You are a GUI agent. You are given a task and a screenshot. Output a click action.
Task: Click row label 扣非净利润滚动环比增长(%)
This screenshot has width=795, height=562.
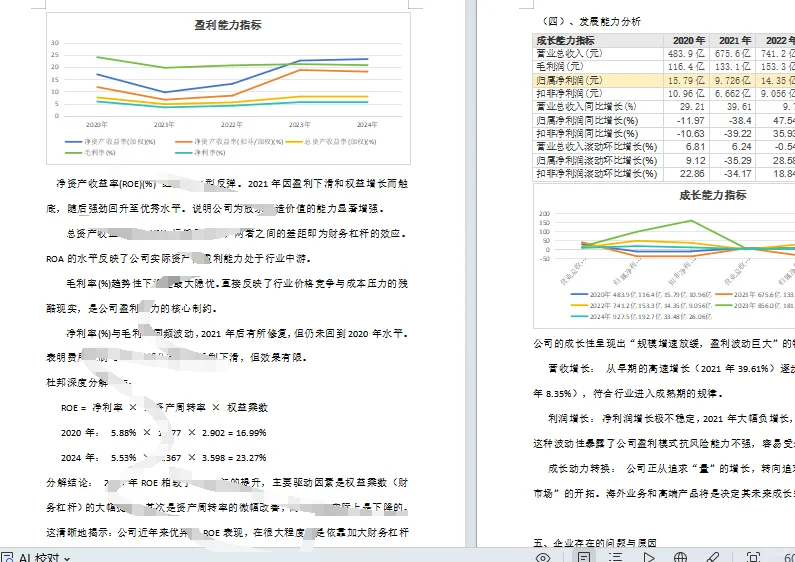[x=598, y=174]
